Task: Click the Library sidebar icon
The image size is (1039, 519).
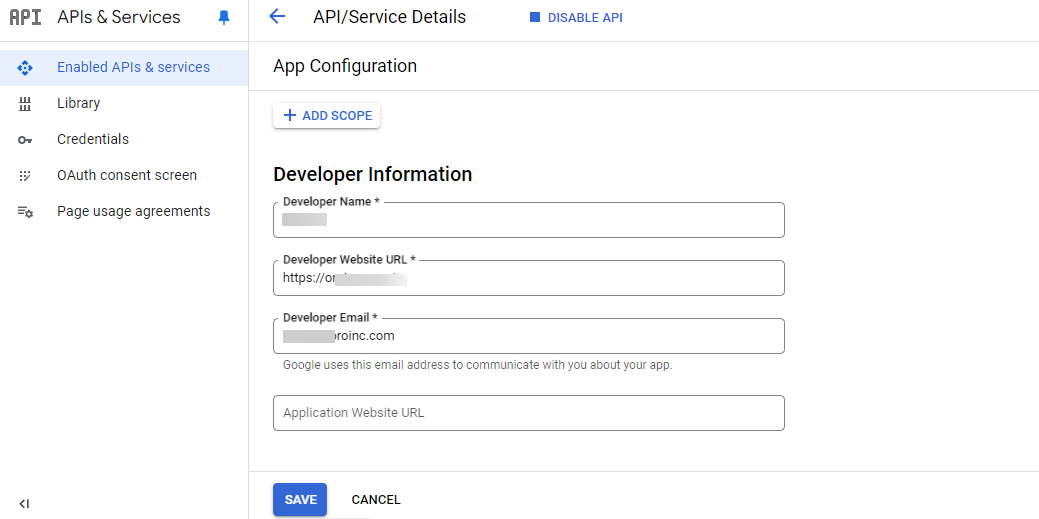Action: (x=26, y=103)
